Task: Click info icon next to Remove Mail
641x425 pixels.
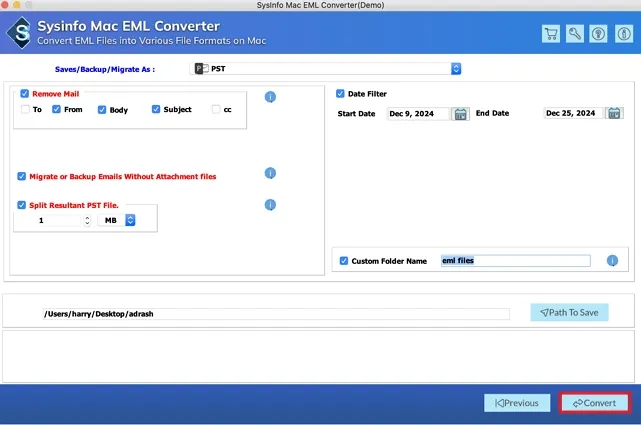Action: [x=270, y=97]
